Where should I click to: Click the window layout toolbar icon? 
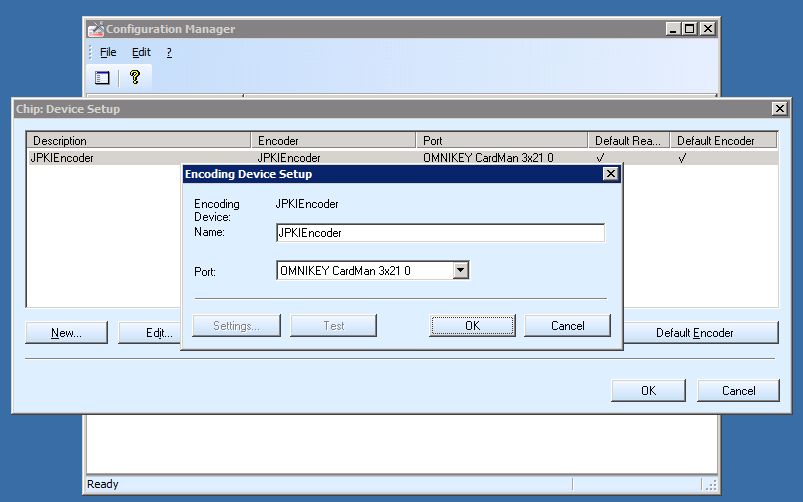[102, 77]
